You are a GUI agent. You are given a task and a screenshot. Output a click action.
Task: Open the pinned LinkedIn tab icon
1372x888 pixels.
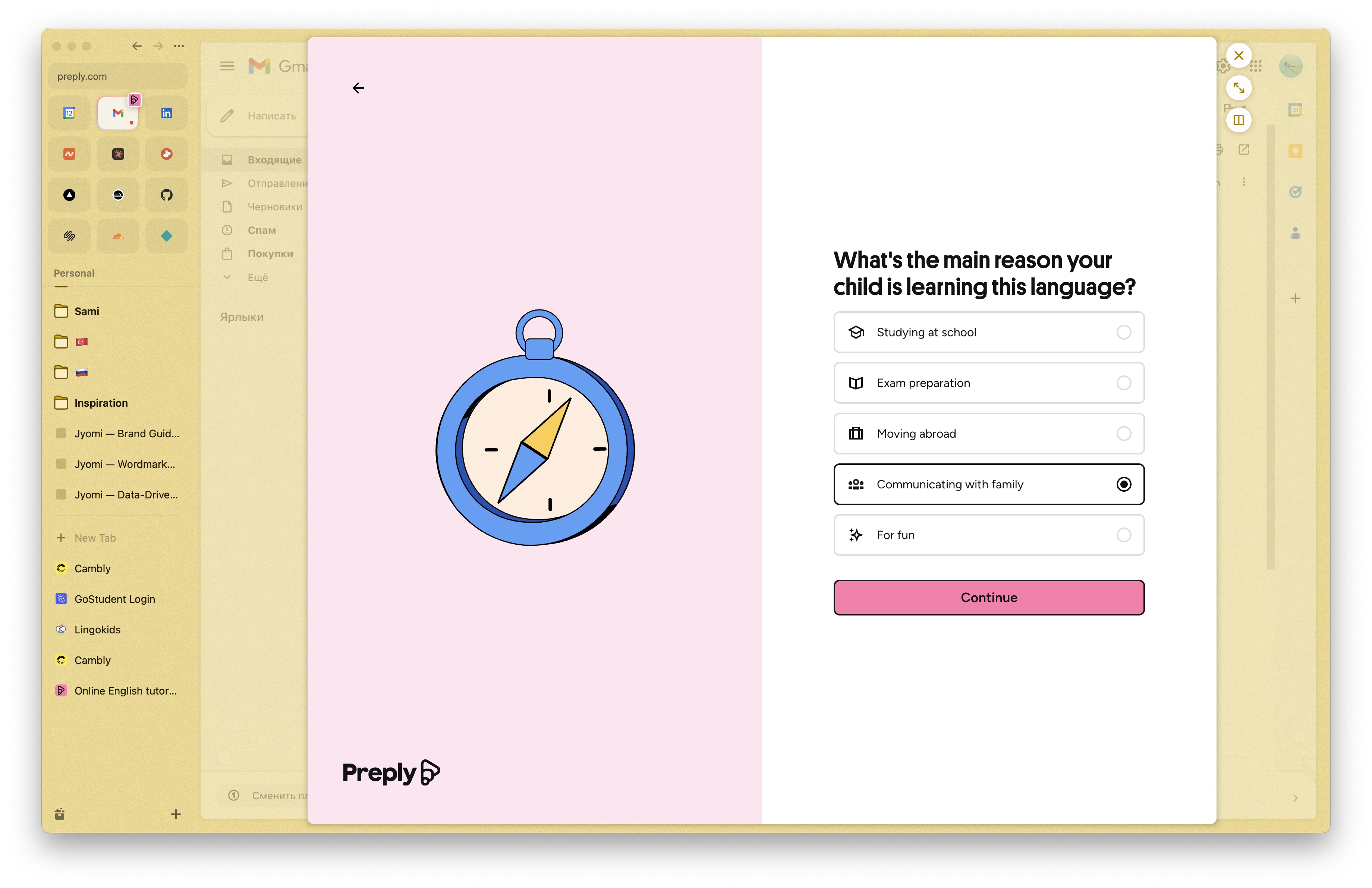[x=166, y=113]
